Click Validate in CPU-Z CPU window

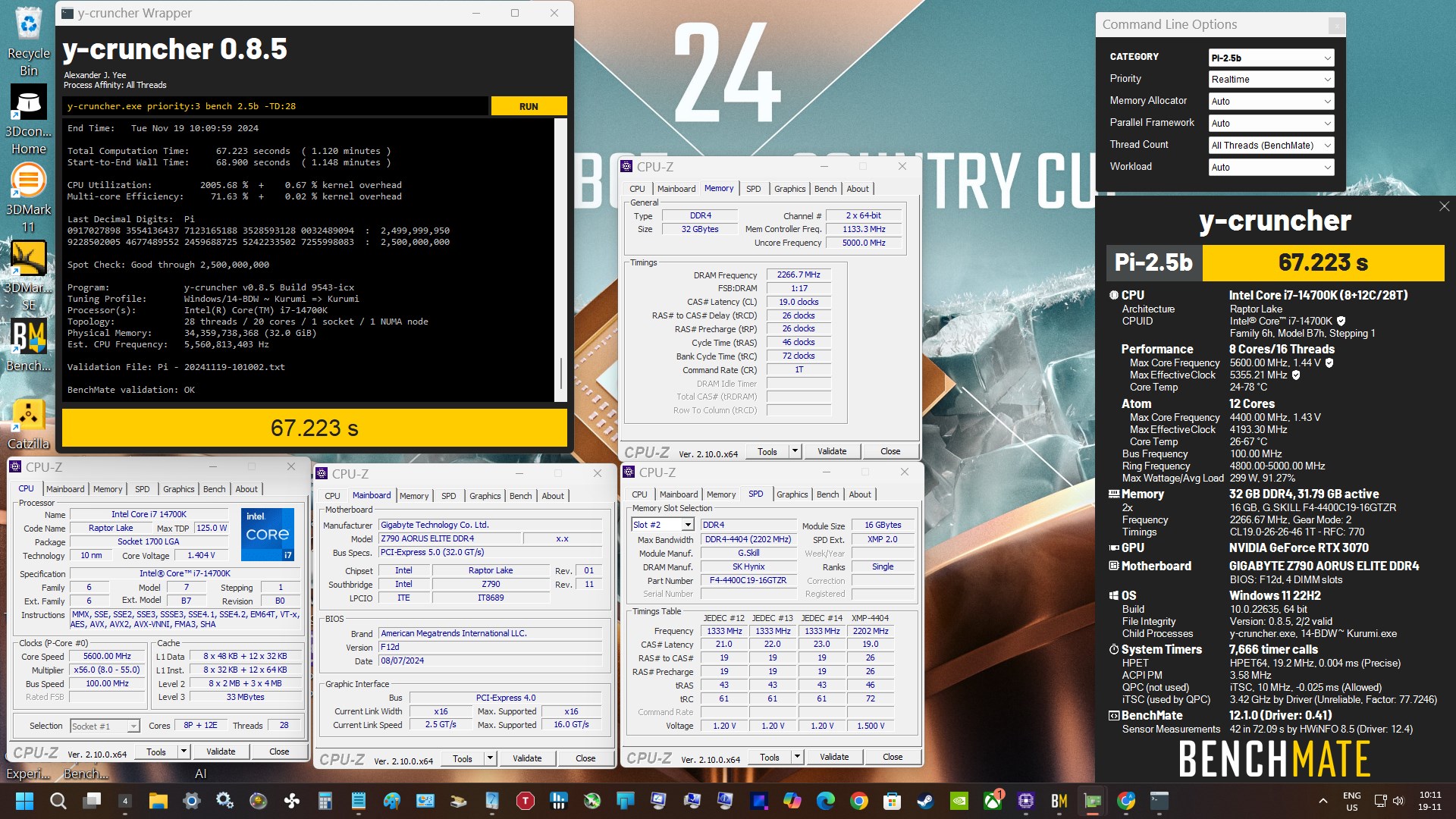click(x=221, y=752)
